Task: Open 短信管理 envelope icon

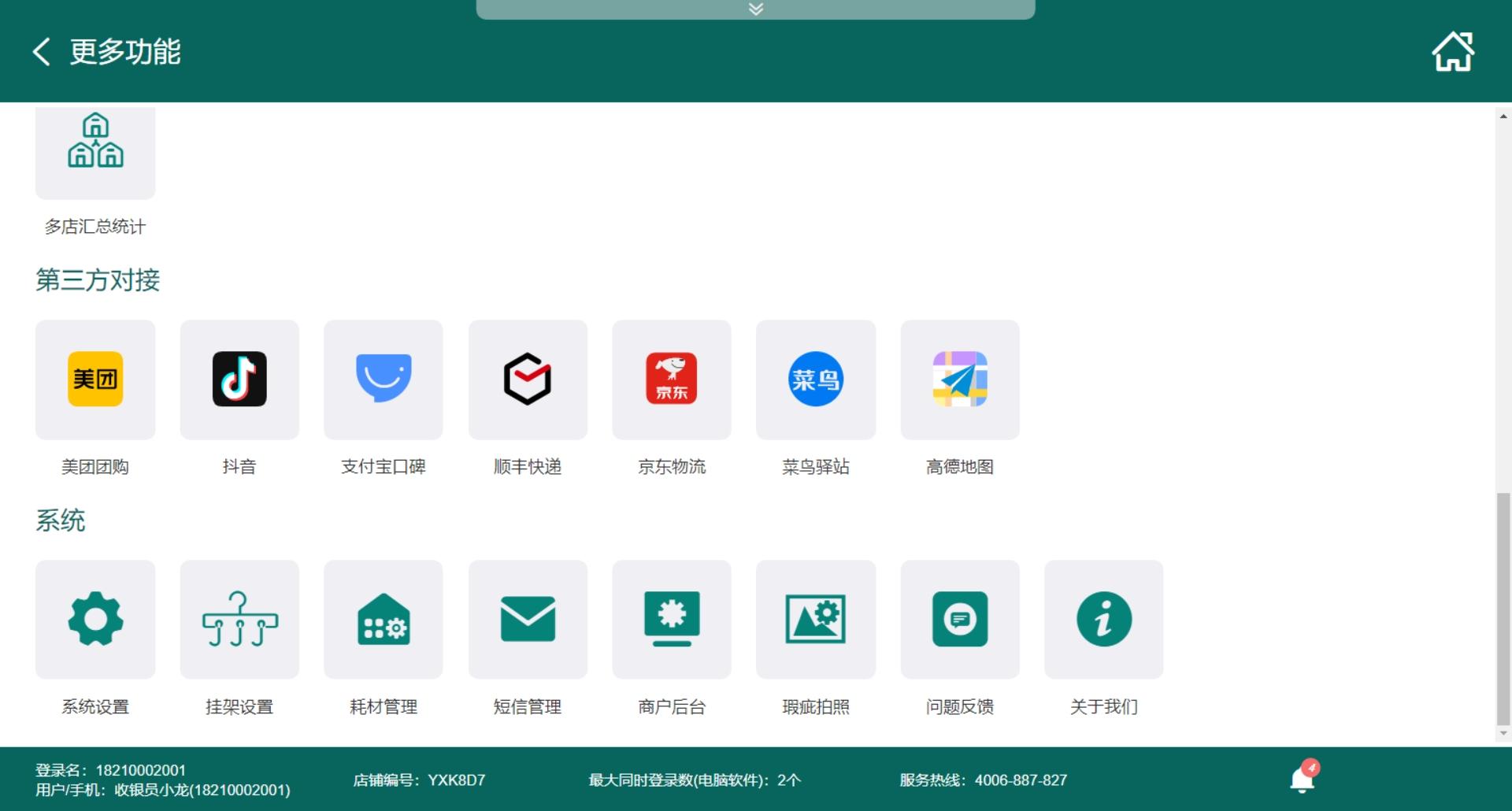Action: click(528, 620)
